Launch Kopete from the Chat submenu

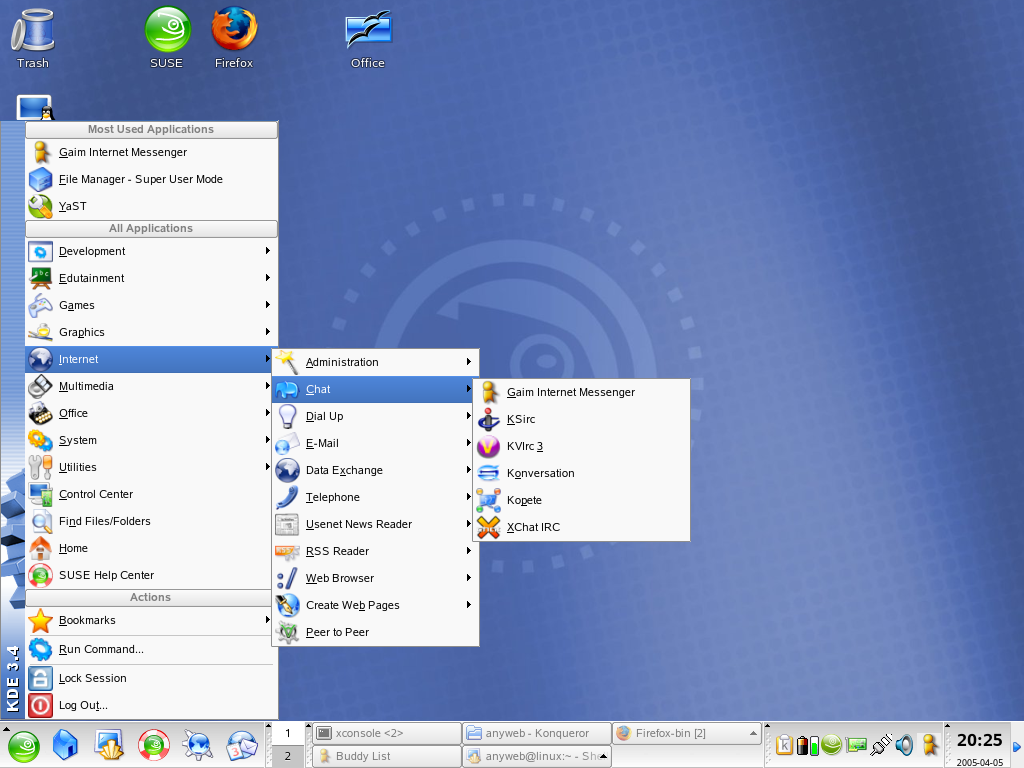click(581, 500)
